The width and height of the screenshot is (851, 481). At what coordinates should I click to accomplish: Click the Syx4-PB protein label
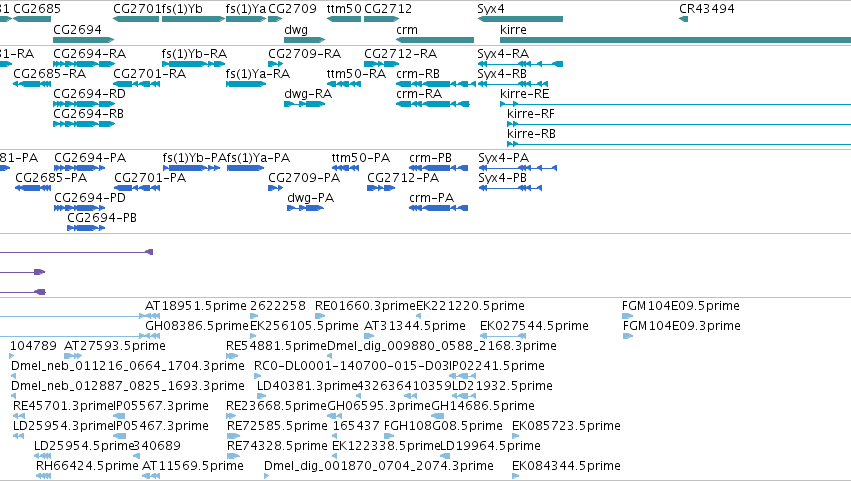[503, 178]
